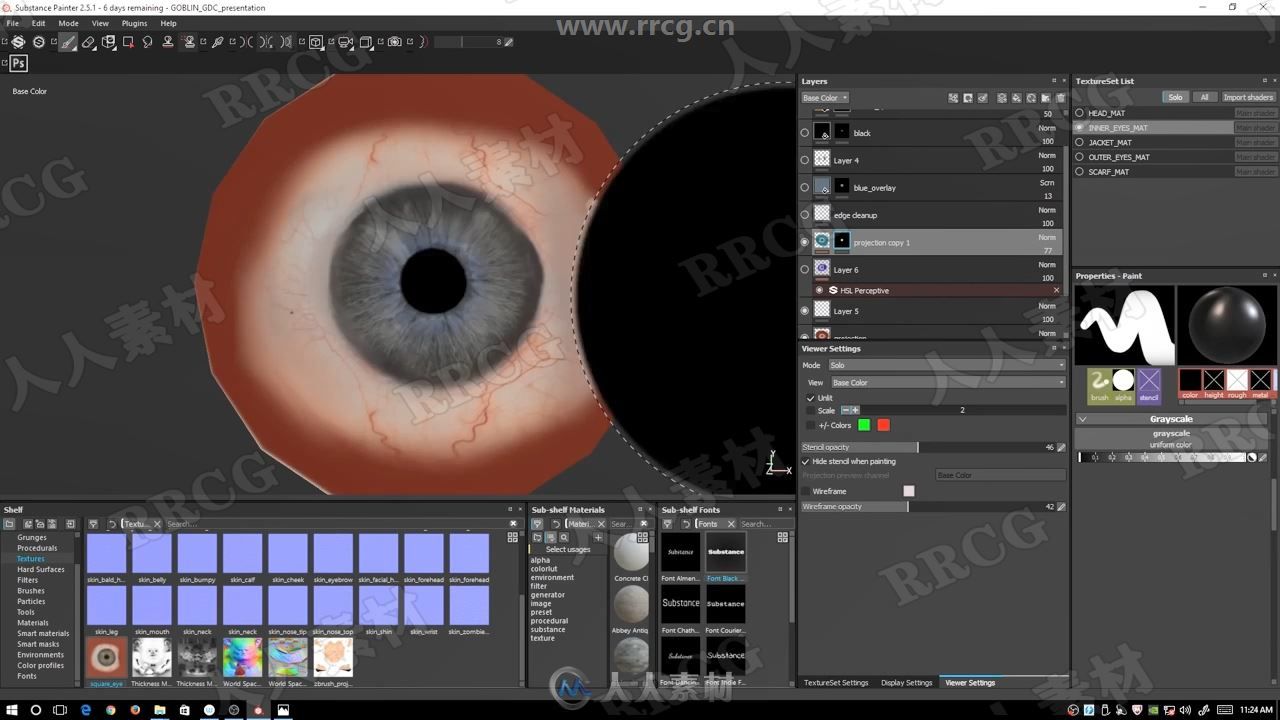The width and height of the screenshot is (1280, 720).
Task: Open the View Base Color dropdown
Action: pyautogui.click(x=948, y=382)
